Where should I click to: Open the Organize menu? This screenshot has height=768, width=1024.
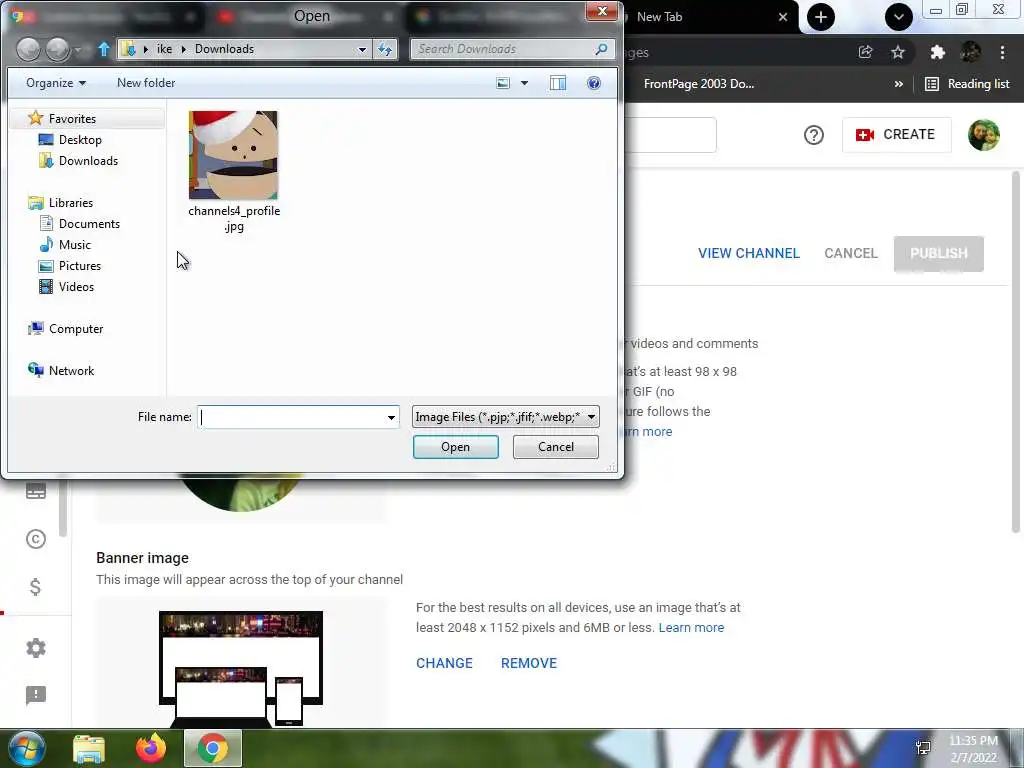(x=56, y=83)
